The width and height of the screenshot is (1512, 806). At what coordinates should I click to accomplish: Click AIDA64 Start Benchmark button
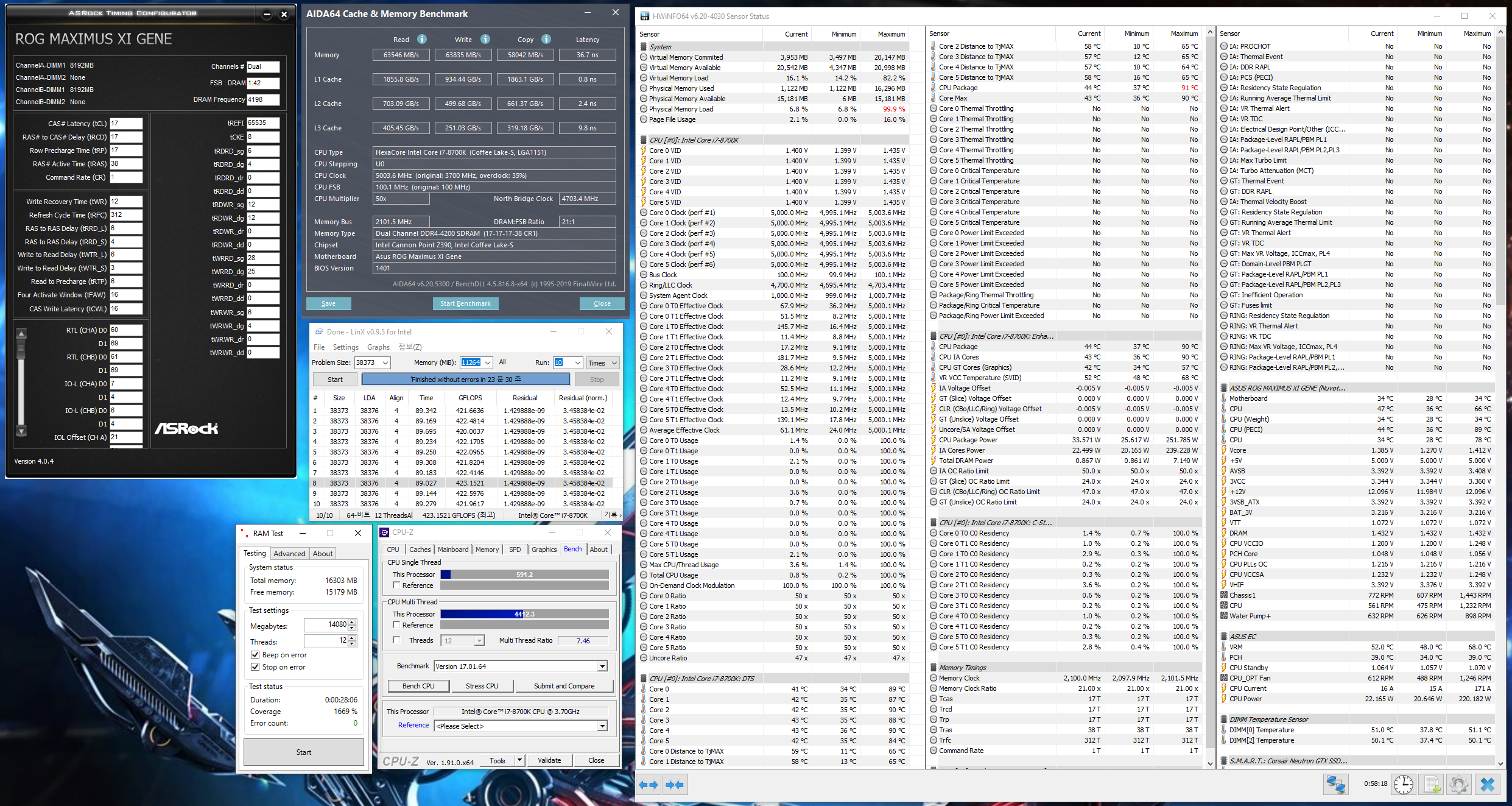[x=465, y=303]
